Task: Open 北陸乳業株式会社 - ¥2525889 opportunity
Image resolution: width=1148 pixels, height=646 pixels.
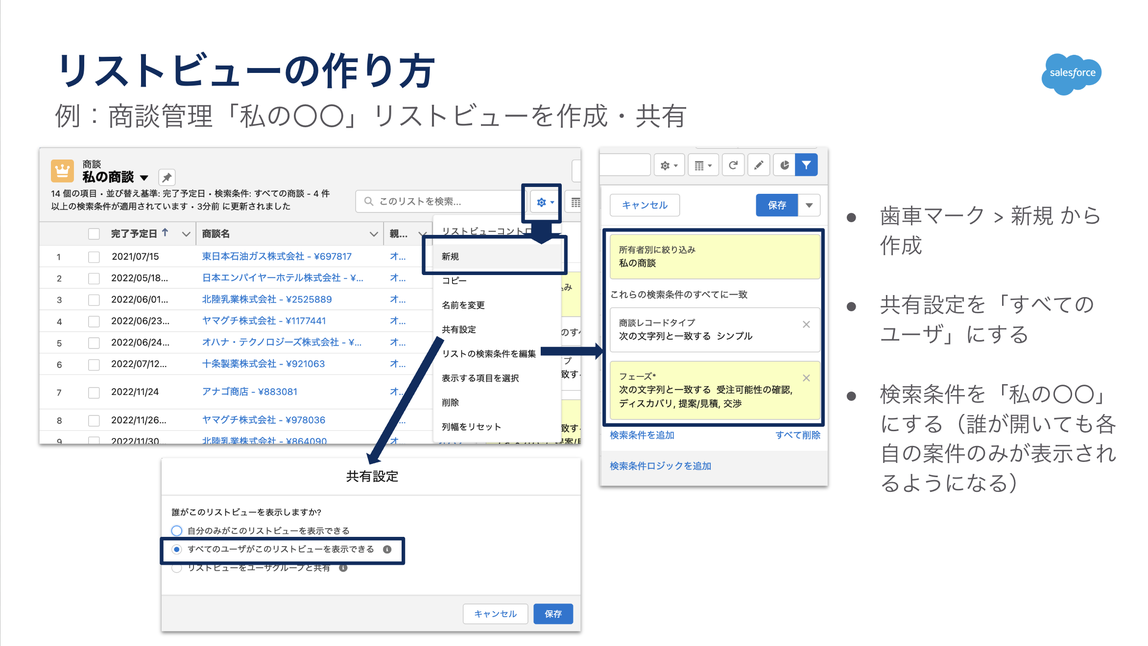Action: 266,299
